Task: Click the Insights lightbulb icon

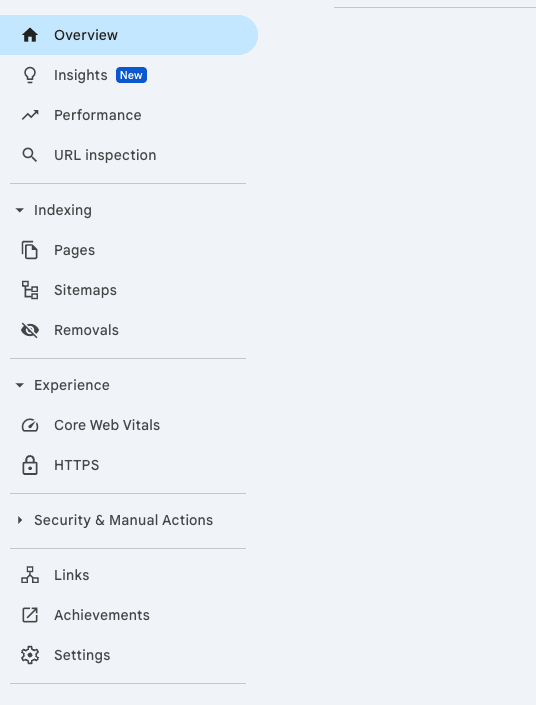Action: coord(30,75)
